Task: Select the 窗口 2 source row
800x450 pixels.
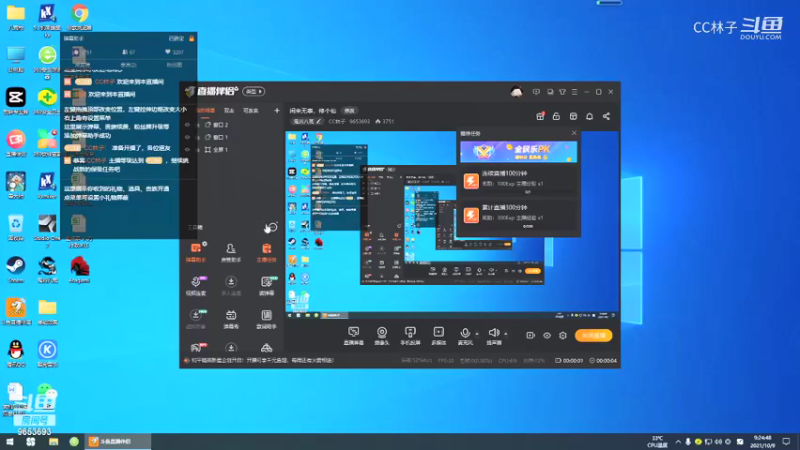Action: 234,125
